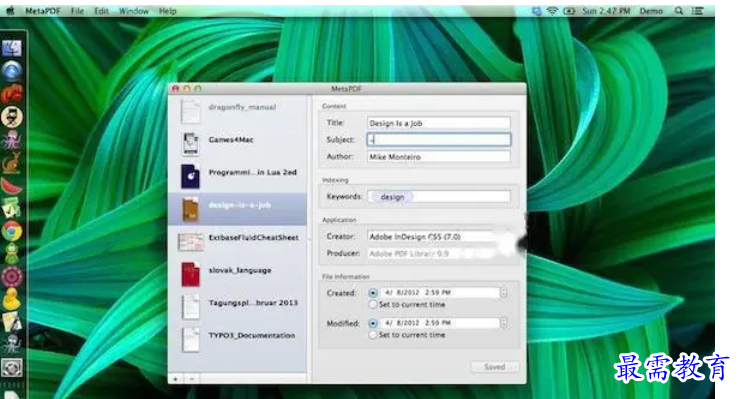Select the fixed date radio for Modified
Image resolution: width=738 pixels, height=399 pixels.
tap(373, 323)
